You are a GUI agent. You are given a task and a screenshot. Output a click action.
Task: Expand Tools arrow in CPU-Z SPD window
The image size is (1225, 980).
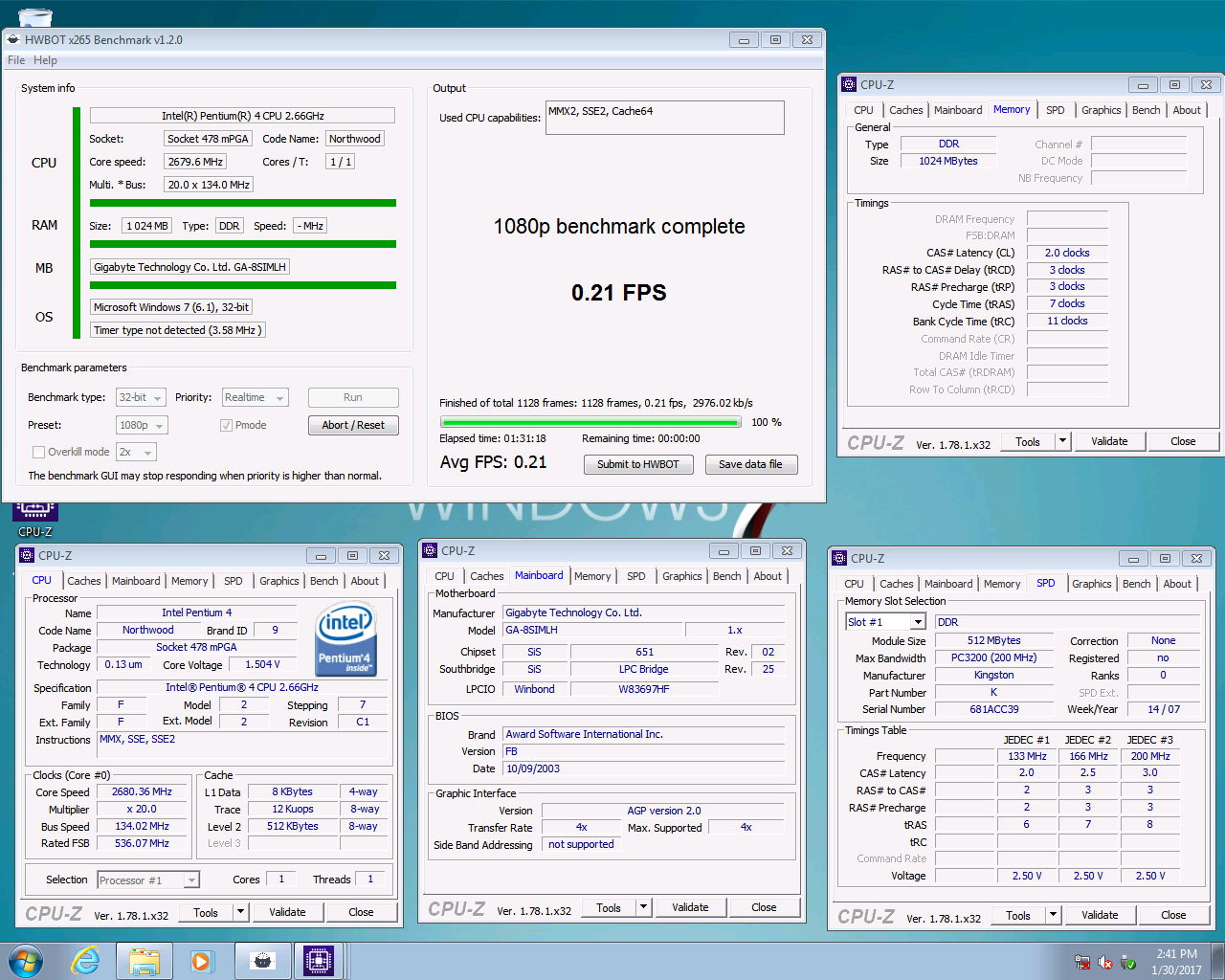coord(1053,915)
